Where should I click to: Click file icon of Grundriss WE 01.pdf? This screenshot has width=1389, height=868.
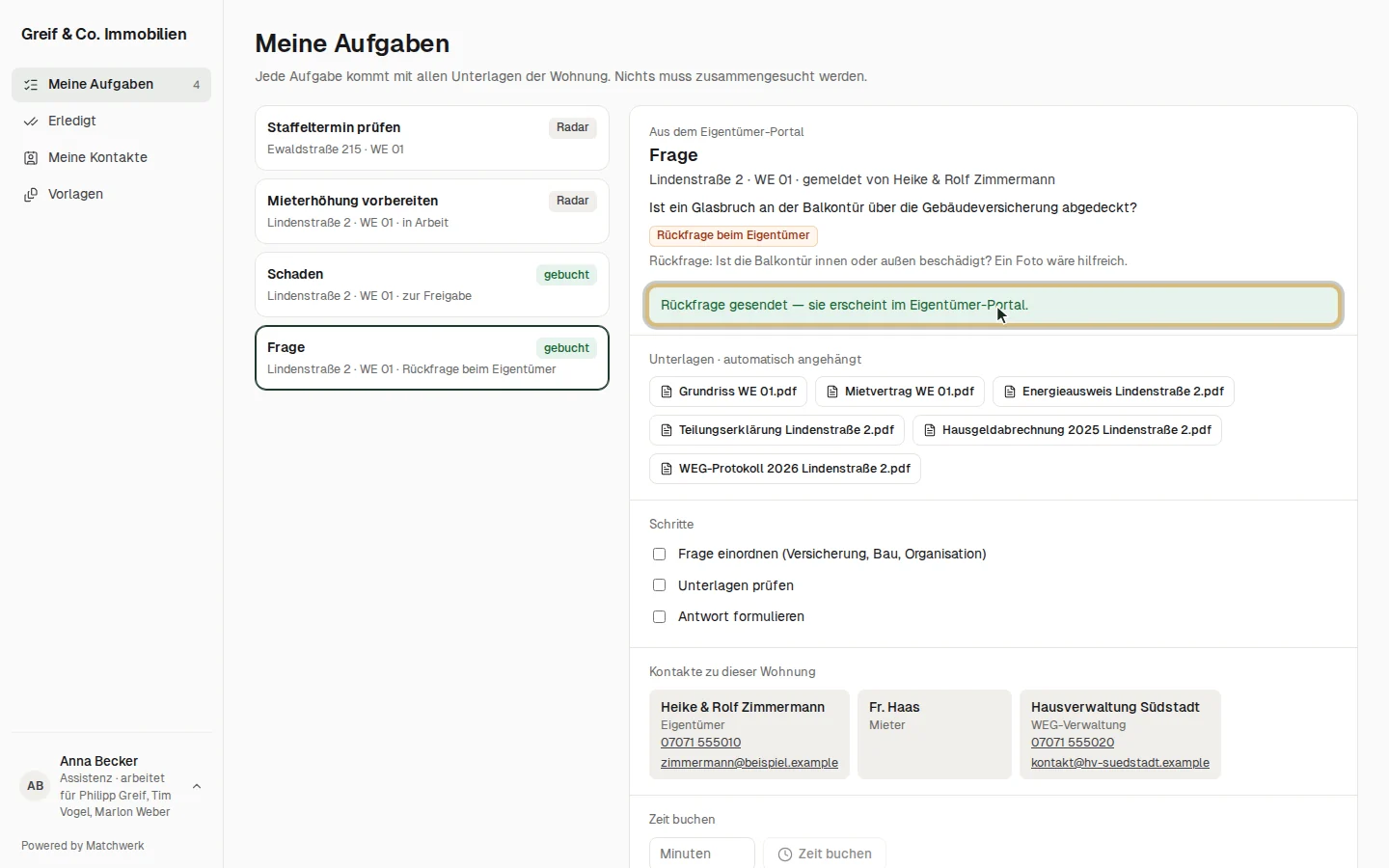pyautogui.click(x=667, y=392)
